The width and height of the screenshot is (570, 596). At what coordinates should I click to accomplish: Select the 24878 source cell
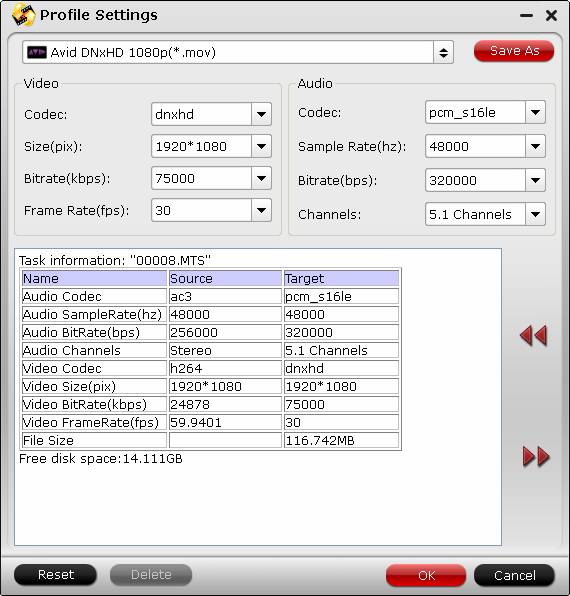[225, 404]
